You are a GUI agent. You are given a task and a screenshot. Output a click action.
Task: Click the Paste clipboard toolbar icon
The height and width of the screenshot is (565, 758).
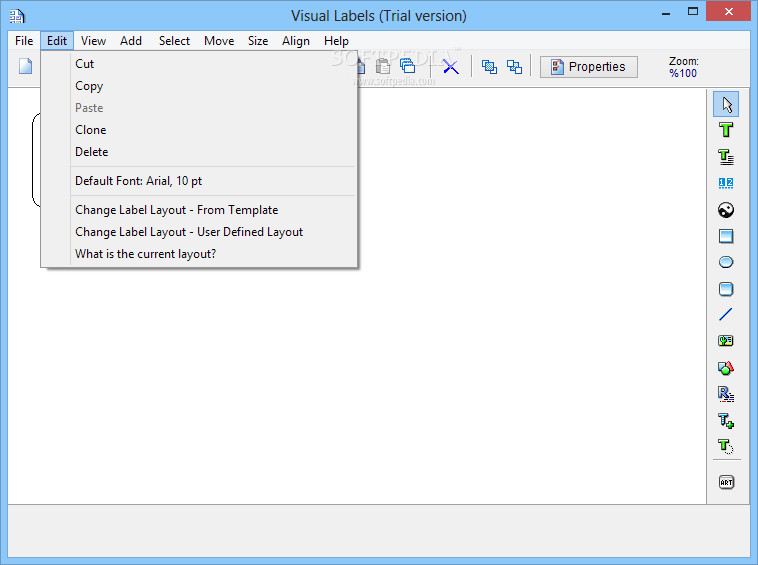382,66
